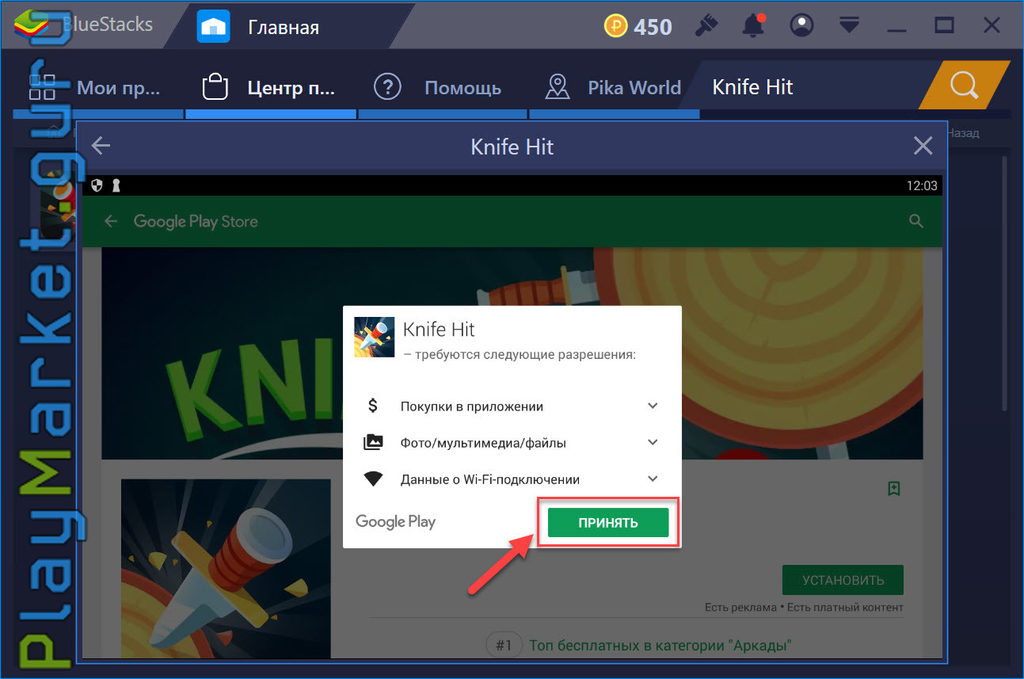Click the 12:03 clock in status bar
Image resolution: width=1024 pixels, height=679 pixels.
point(921,186)
